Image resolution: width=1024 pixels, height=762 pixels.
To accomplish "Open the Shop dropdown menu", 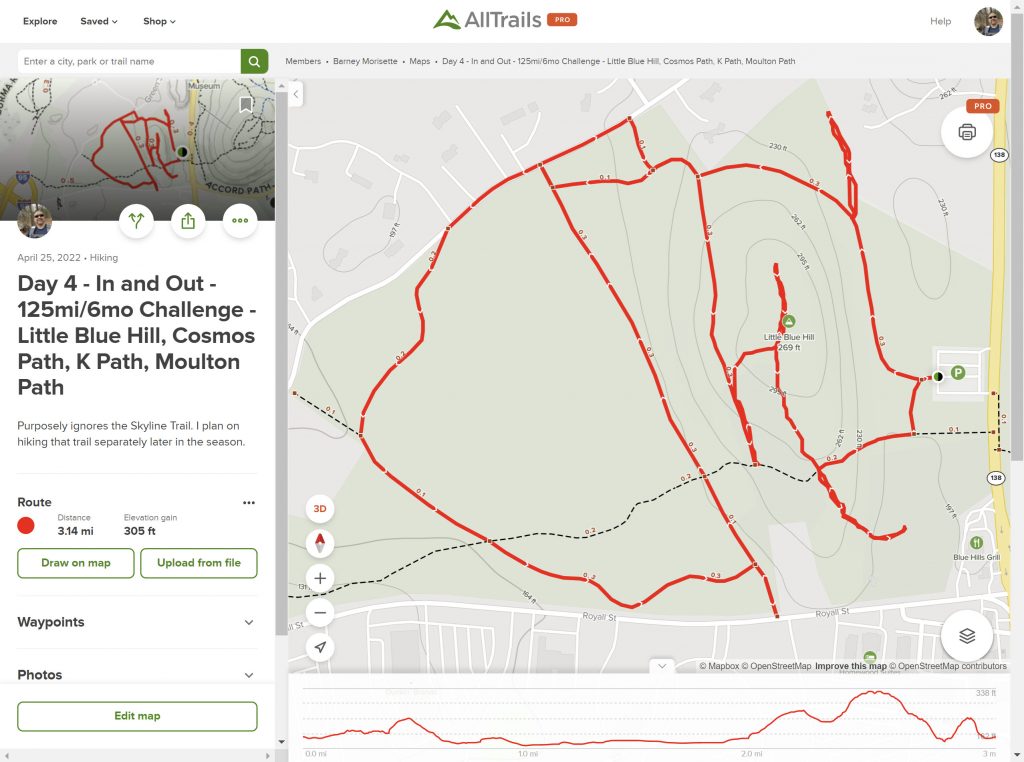I will click(x=159, y=21).
